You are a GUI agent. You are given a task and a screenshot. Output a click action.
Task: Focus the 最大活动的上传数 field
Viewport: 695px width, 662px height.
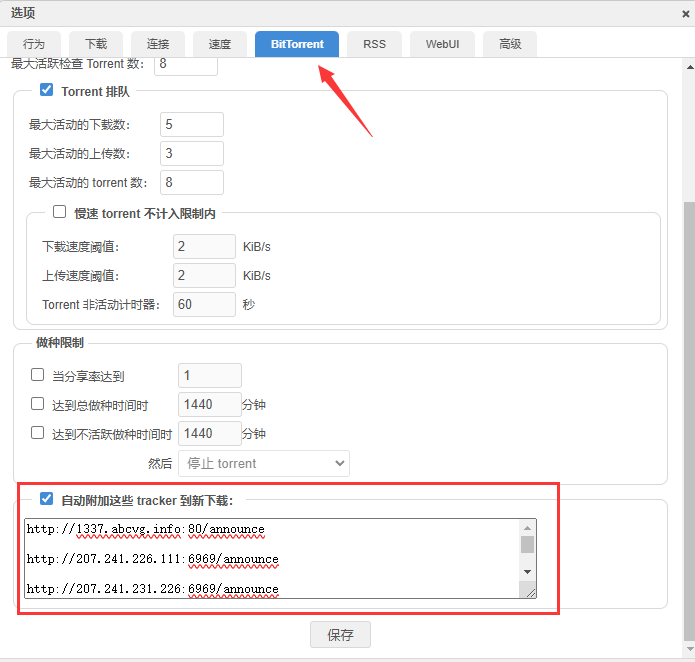191,153
